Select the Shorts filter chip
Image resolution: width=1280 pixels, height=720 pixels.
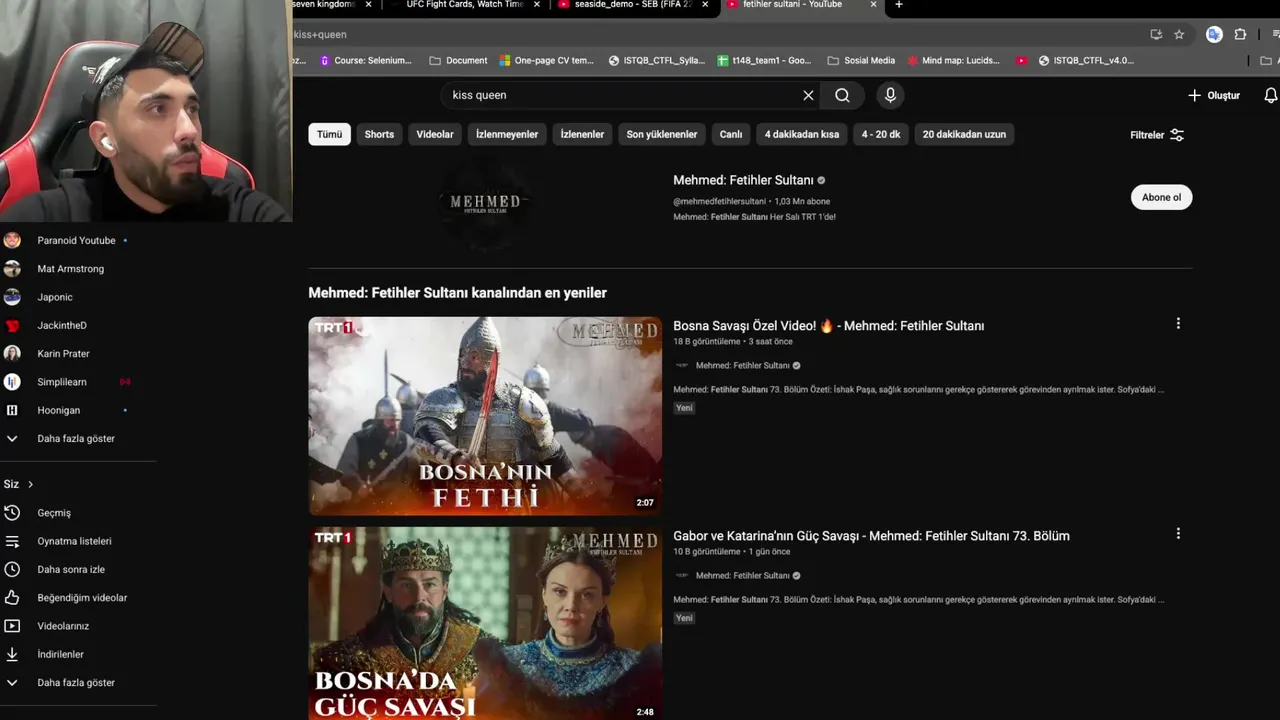point(379,134)
